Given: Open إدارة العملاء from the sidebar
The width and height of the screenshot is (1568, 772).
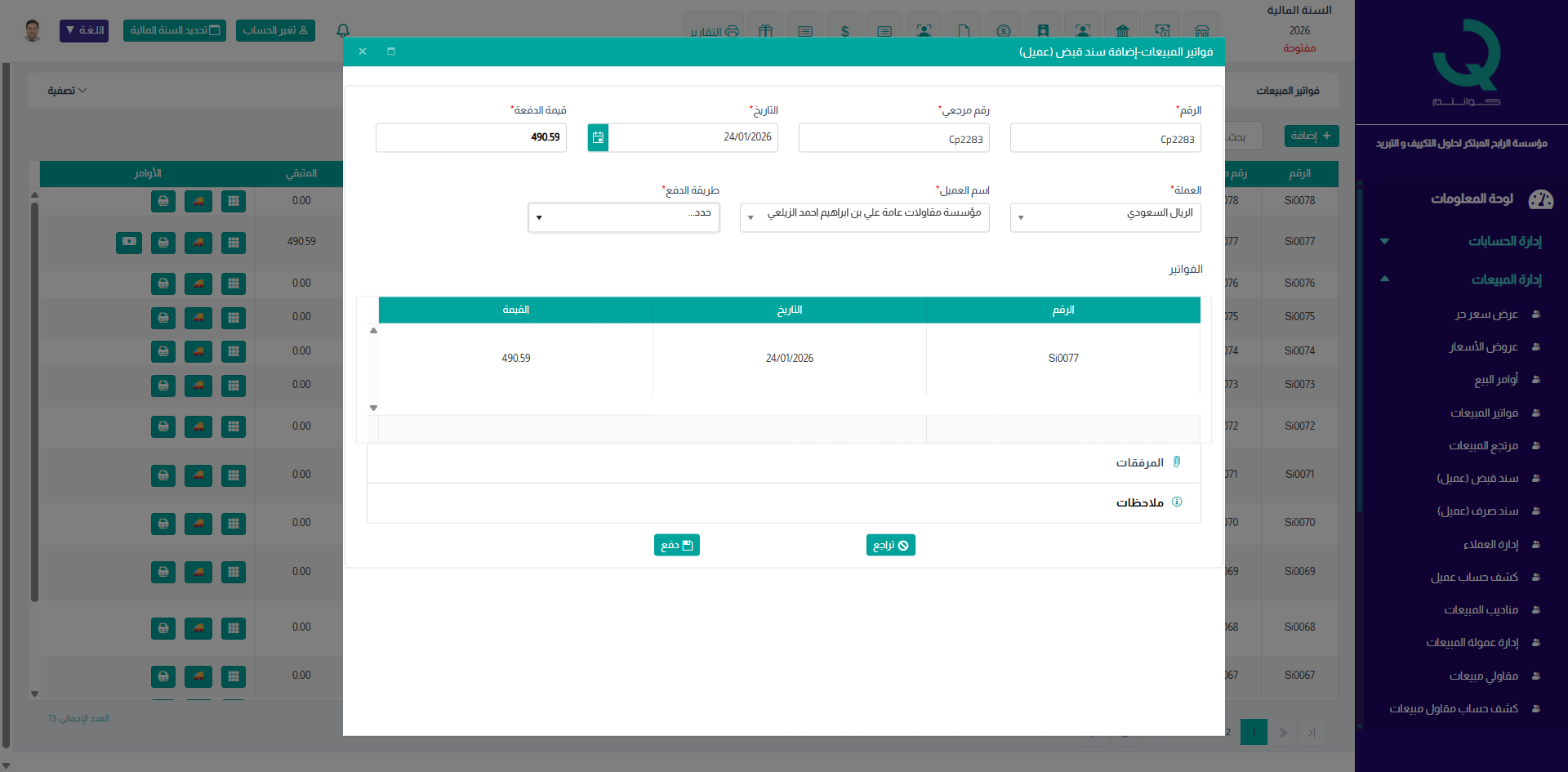Looking at the screenshot, I should (1490, 545).
